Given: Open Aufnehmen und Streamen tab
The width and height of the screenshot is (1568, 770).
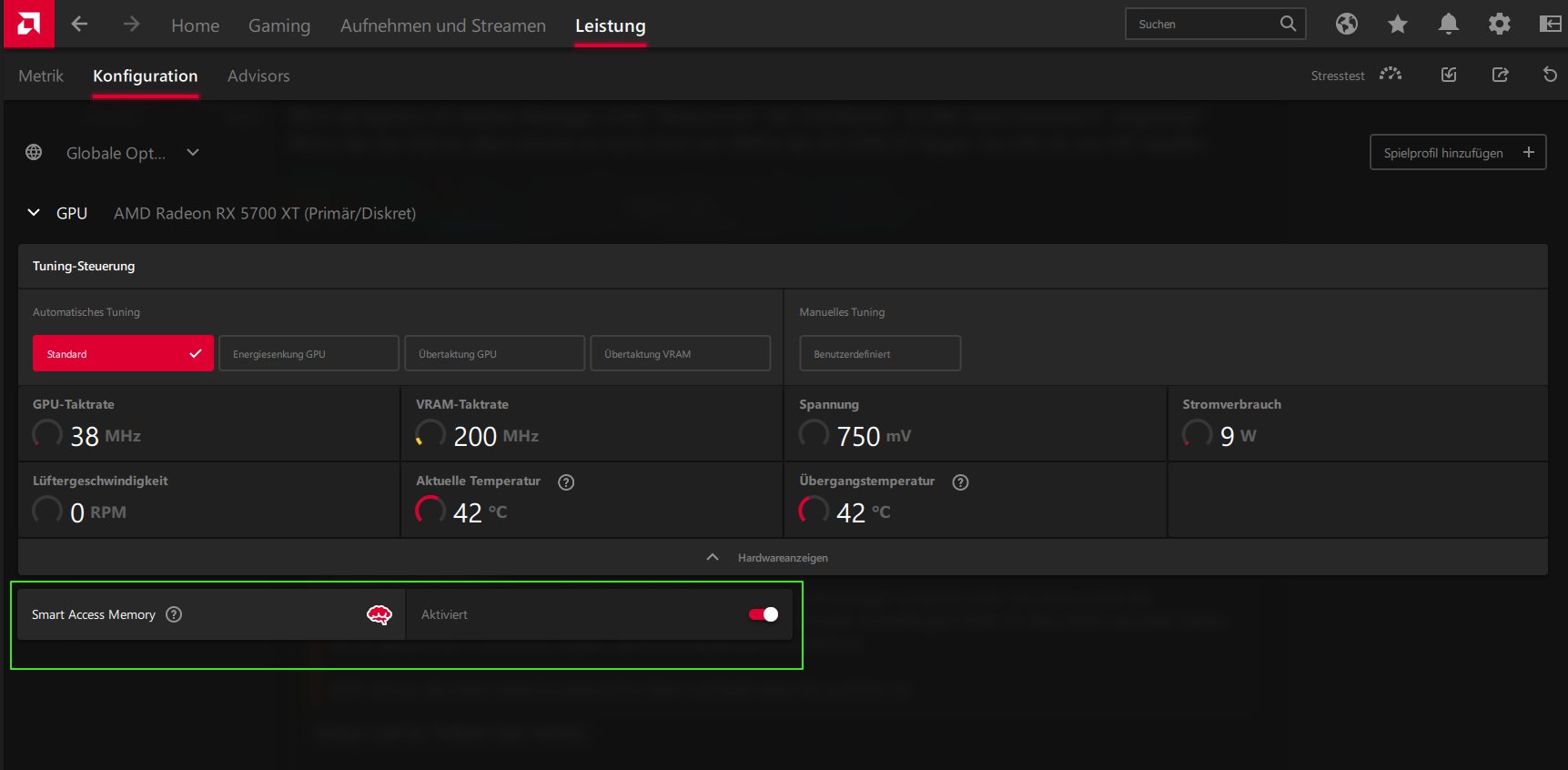Looking at the screenshot, I should (443, 25).
